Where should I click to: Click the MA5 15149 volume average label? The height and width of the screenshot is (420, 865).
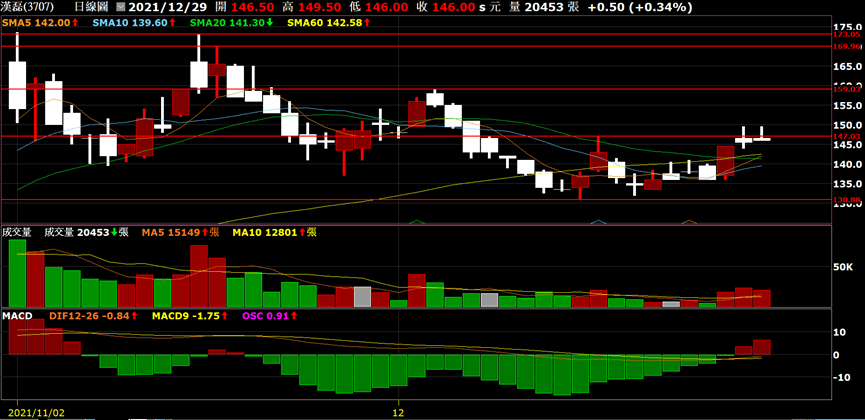click(180, 232)
